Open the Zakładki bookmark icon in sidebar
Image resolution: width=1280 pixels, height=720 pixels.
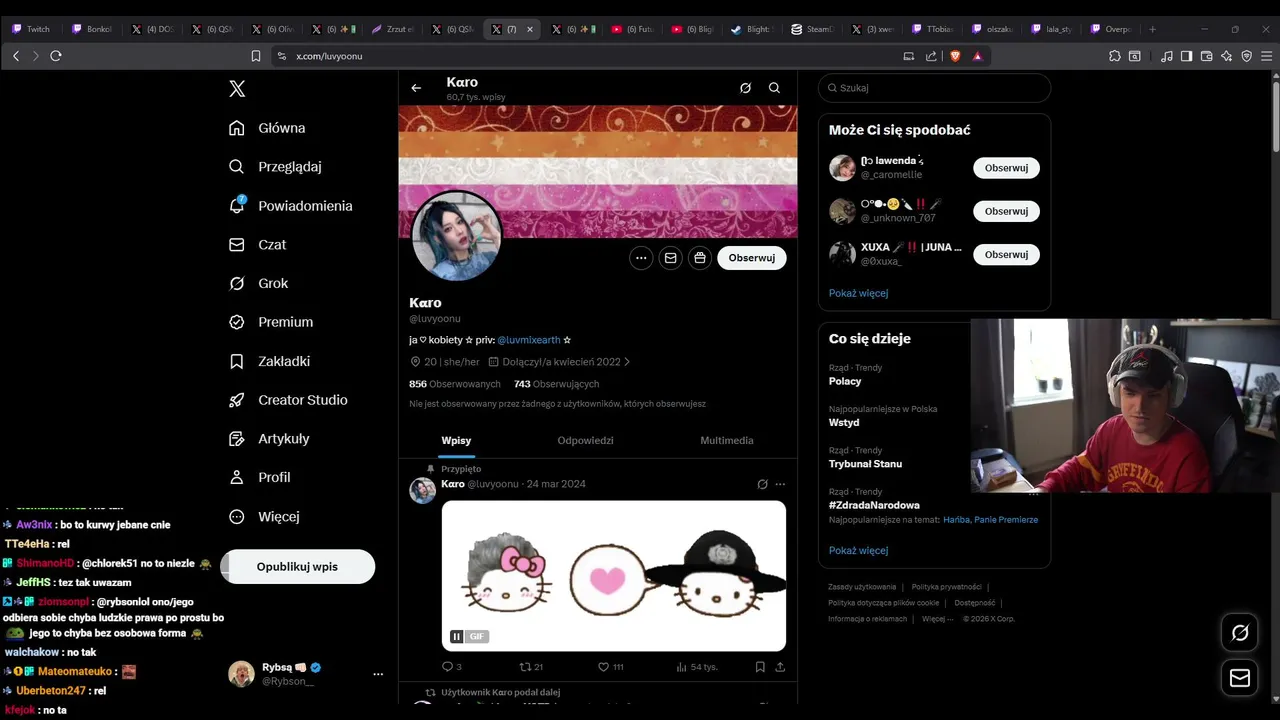click(x=237, y=361)
